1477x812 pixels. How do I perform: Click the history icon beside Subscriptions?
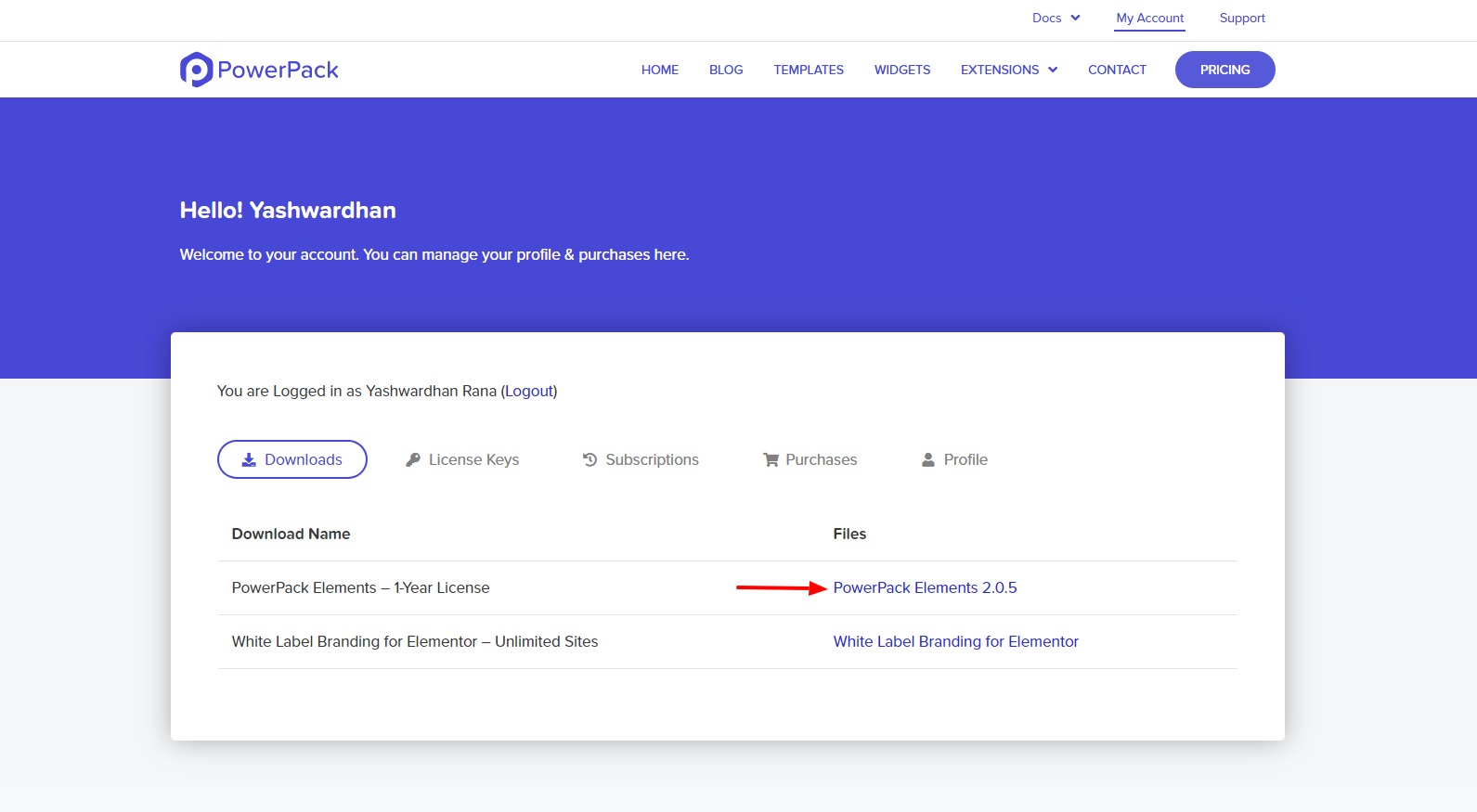tap(590, 460)
